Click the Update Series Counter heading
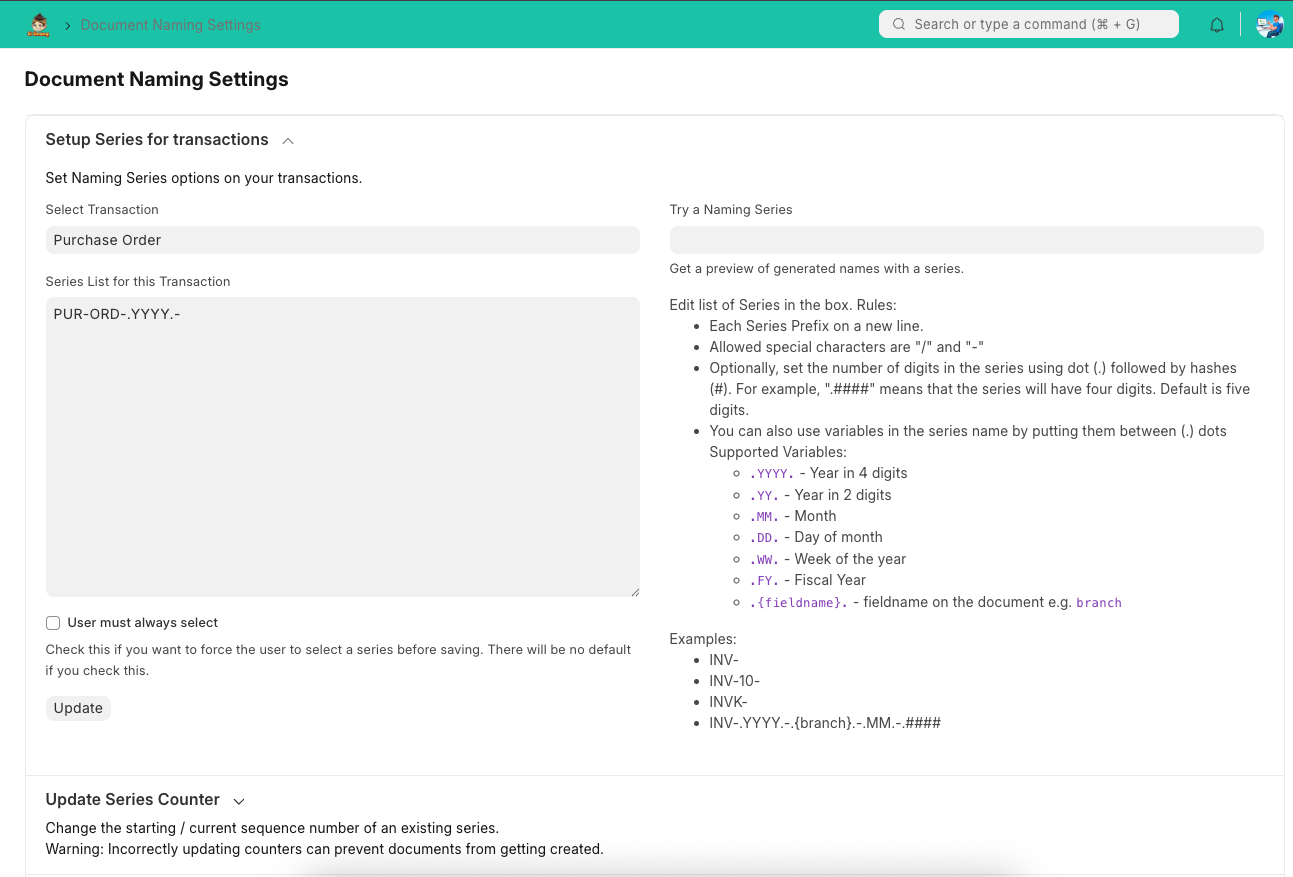This screenshot has width=1293, height=877. [x=132, y=800]
